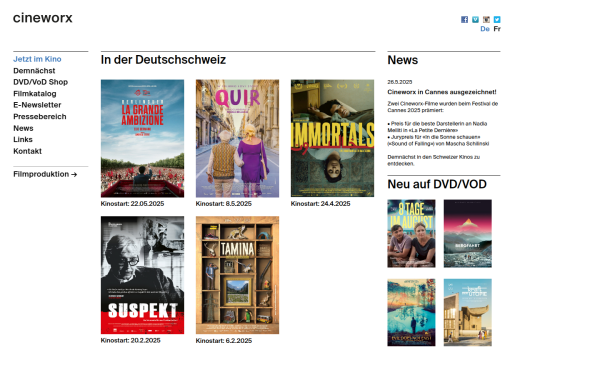The image size is (600, 375).
Task: Switch site language to Fr
Action: click(497, 29)
